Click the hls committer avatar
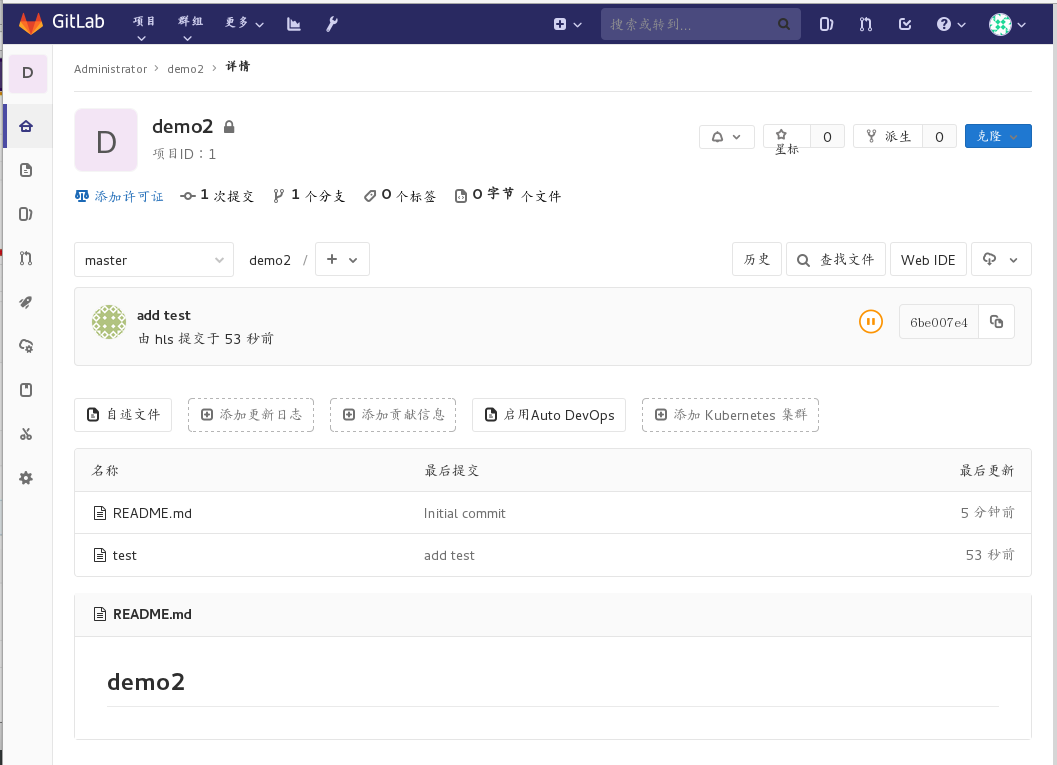 coord(109,322)
